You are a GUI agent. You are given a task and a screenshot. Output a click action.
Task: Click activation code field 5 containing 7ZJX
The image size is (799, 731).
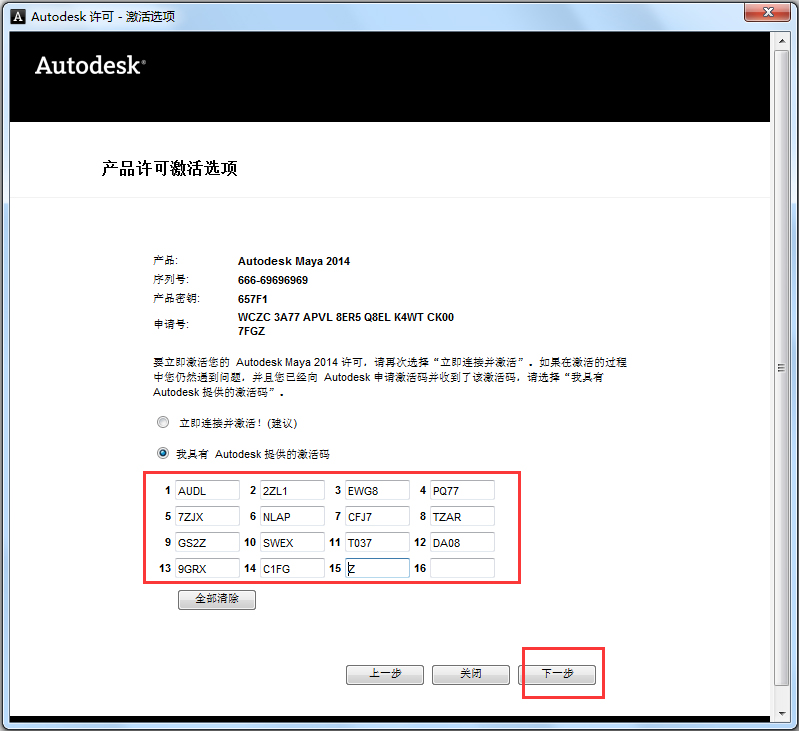coord(207,517)
